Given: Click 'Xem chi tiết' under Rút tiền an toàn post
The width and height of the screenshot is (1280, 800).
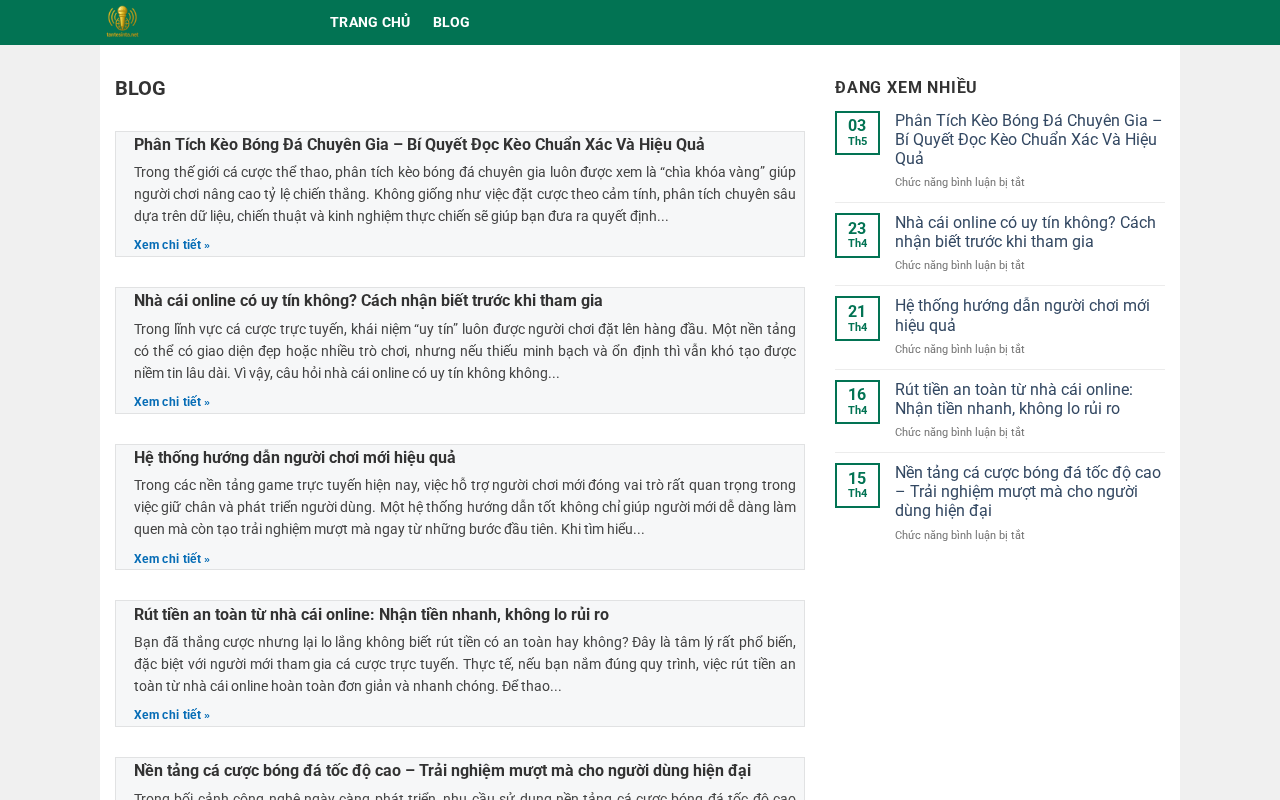Looking at the screenshot, I should [x=172, y=715].
